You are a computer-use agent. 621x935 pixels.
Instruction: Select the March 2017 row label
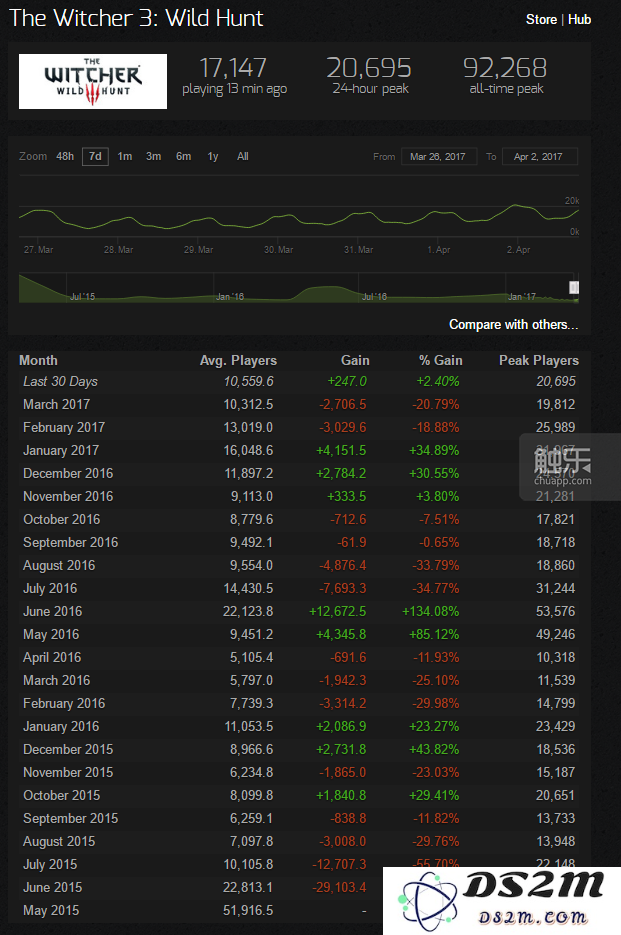[x=57, y=404]
